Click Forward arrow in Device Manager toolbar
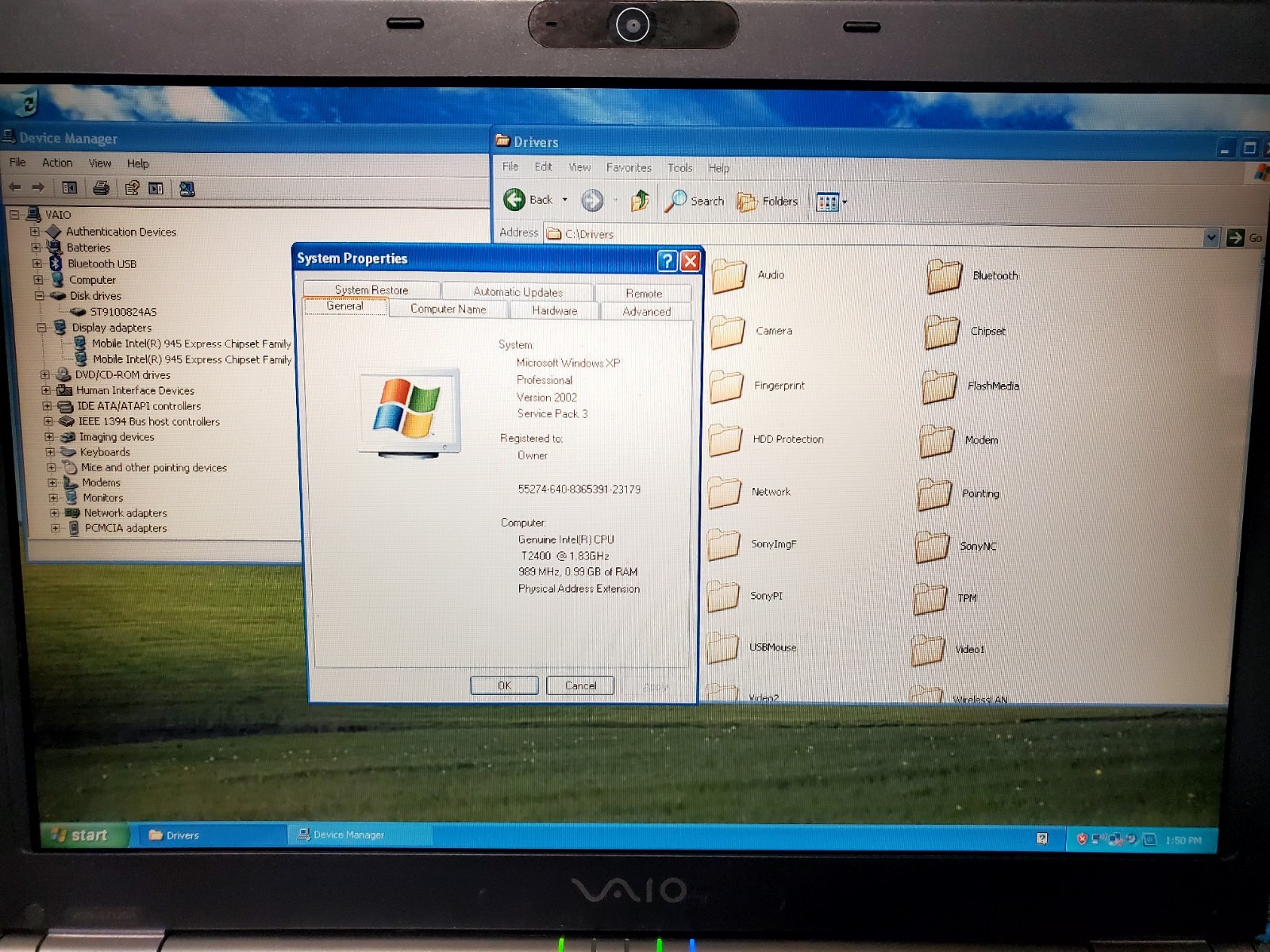This screenshot has height=952, width=1270. 38,187
